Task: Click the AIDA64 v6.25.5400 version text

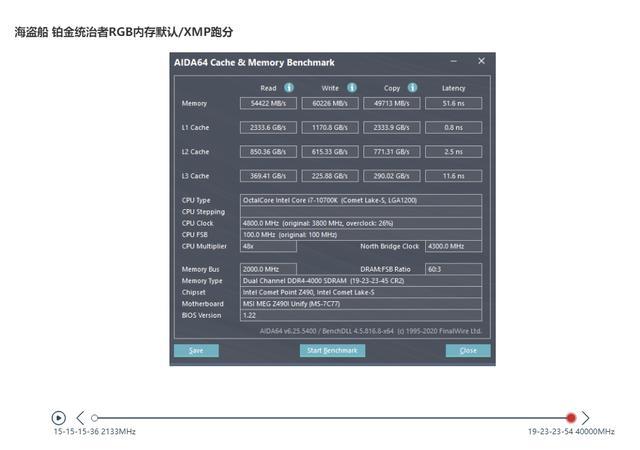Action: tap(370, 331)
